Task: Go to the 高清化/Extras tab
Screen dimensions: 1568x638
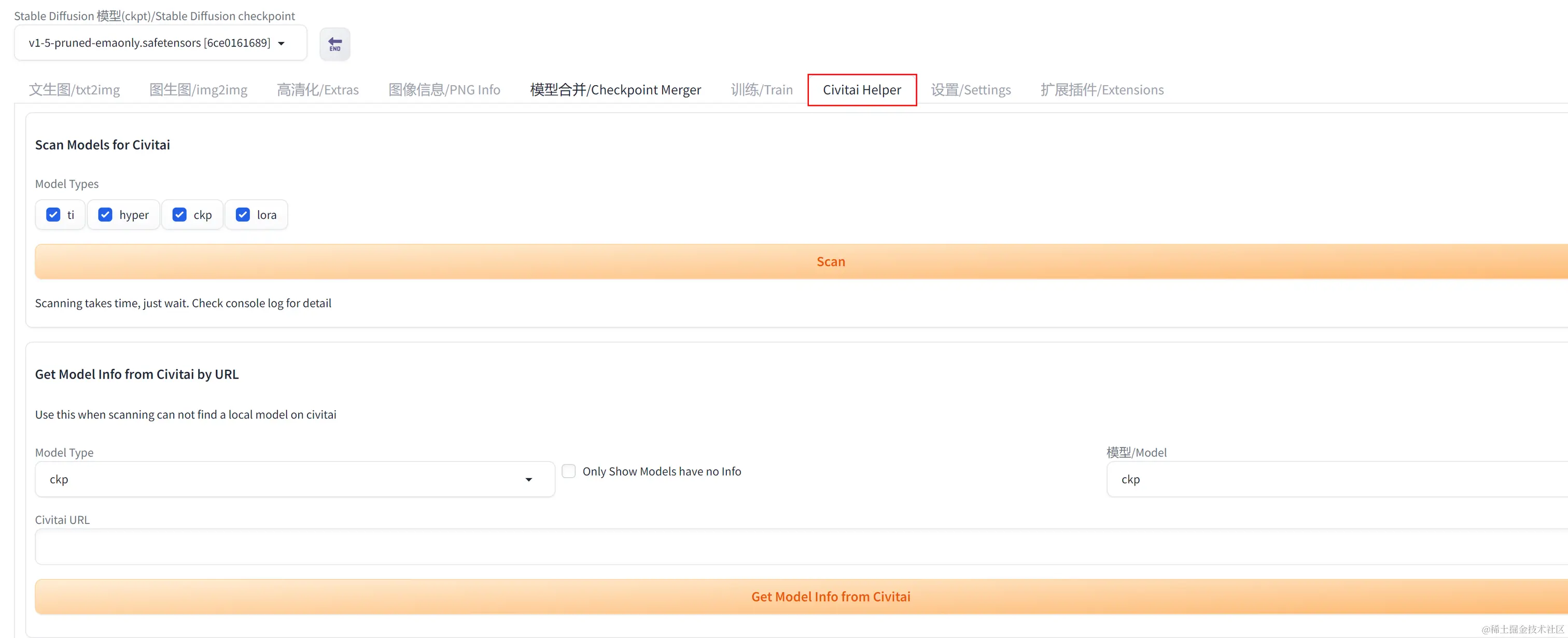Action: [x=318, y=90]
